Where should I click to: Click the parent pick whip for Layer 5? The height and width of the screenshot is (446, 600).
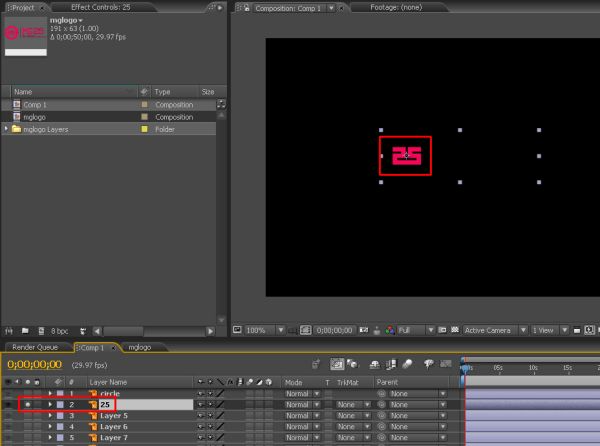[381, 415]
